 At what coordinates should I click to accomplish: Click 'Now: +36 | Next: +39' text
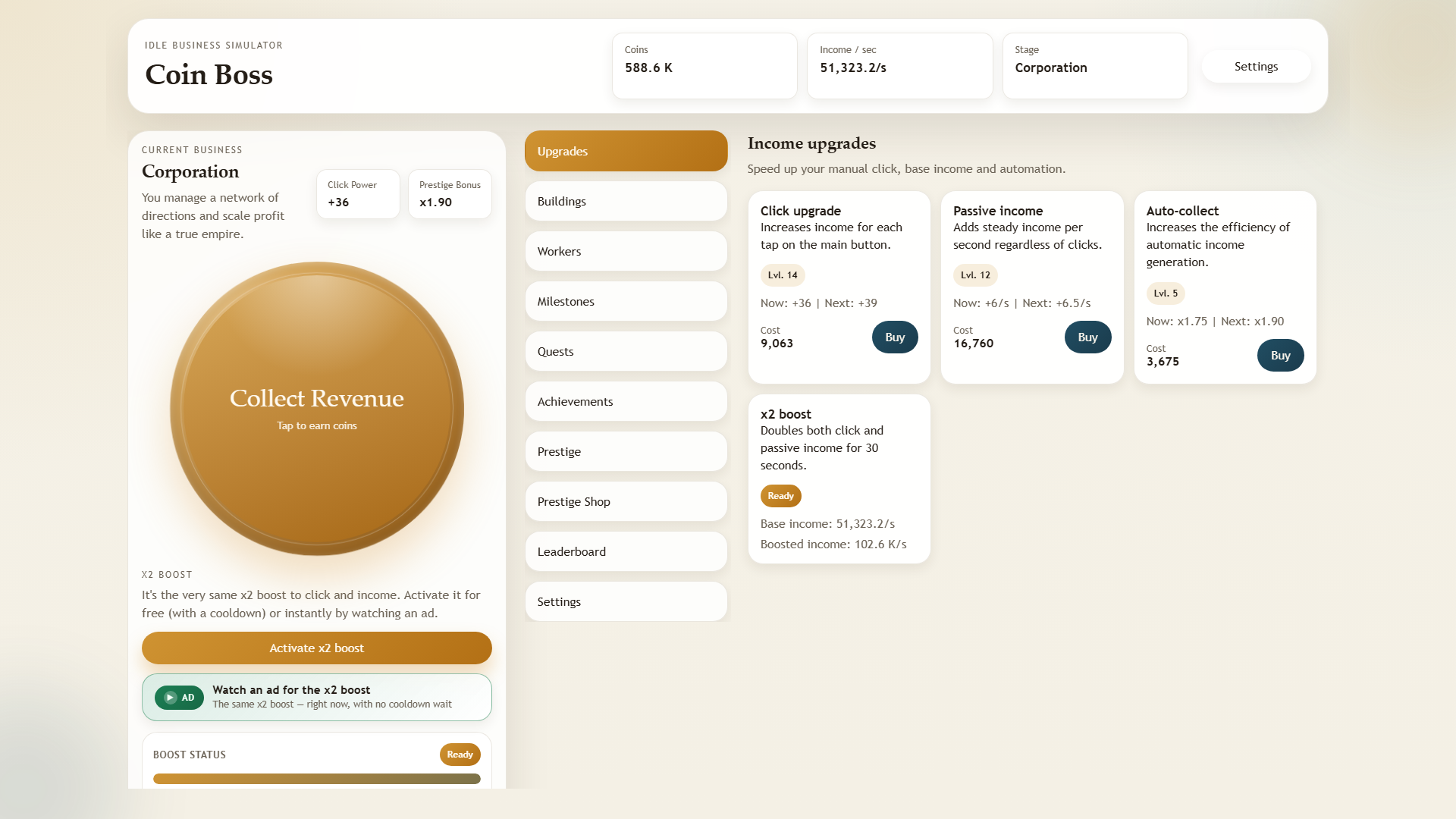point(819,303)
